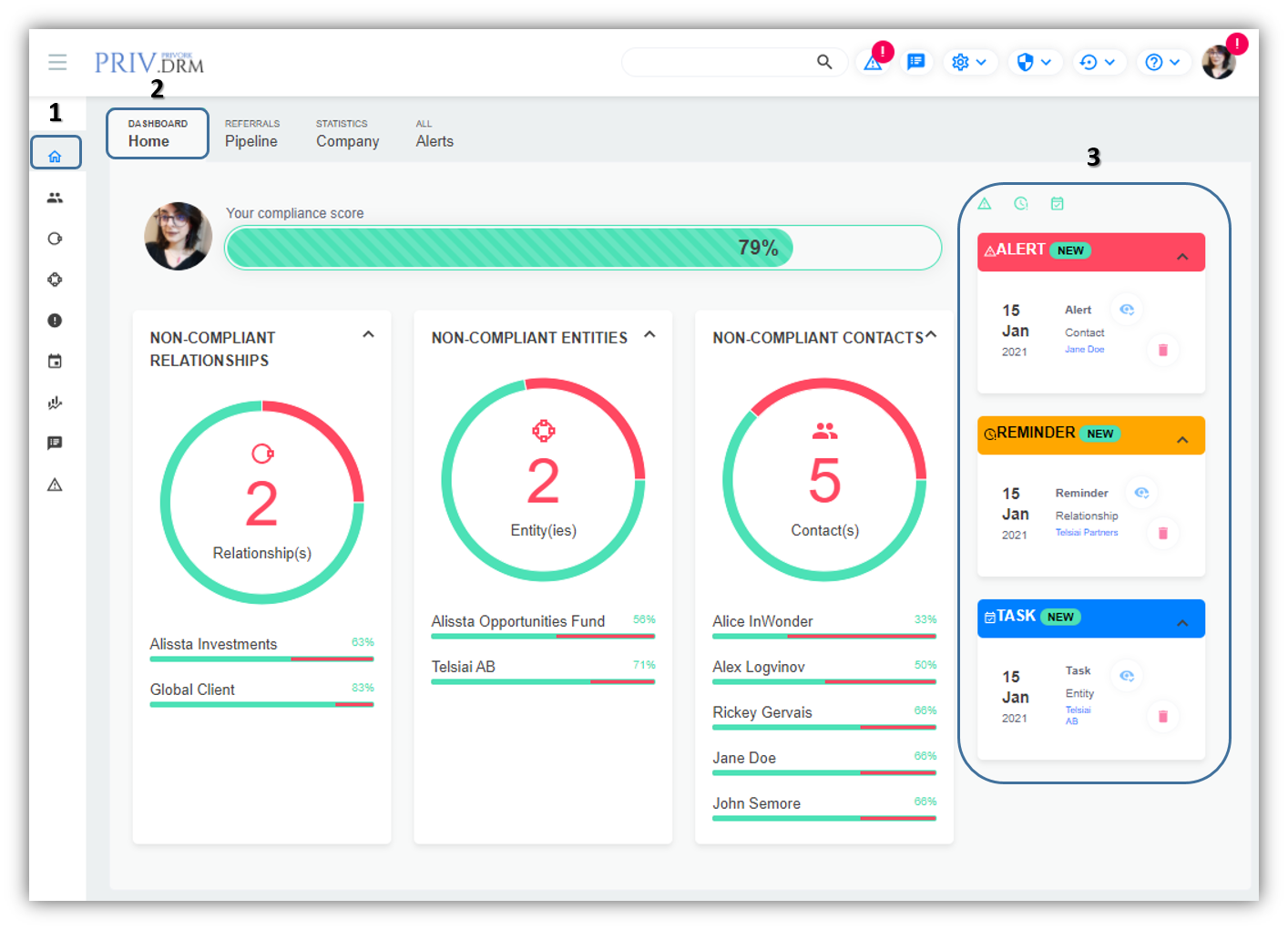The width and height of the screenshot is (1288, 930).
Task: Open the hamburger menu icon
Action: click(x=57, y=62)
